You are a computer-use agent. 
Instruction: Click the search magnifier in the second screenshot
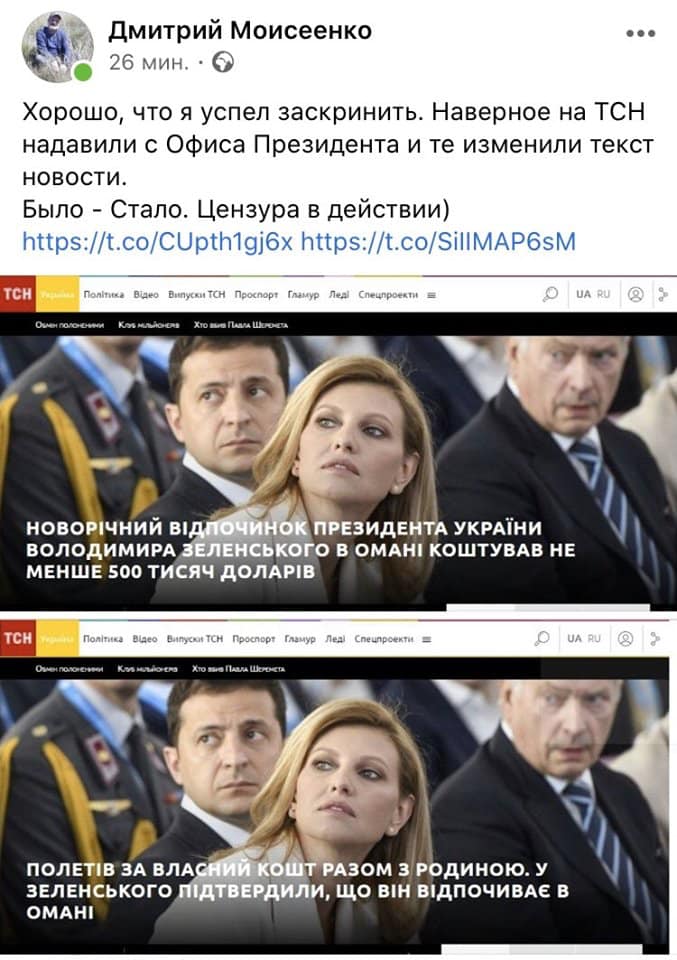(542, 639)
